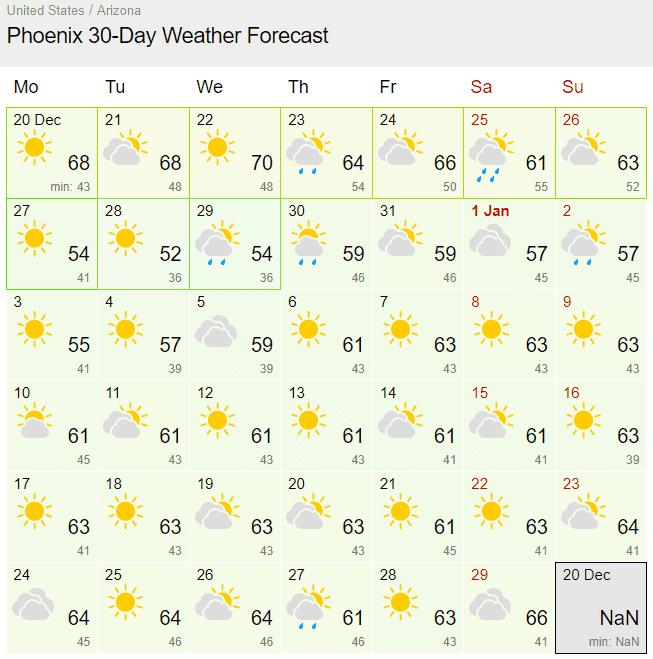
Task: Click the partly cloudy icon on December 21
Action: click(x=125, y=147)
